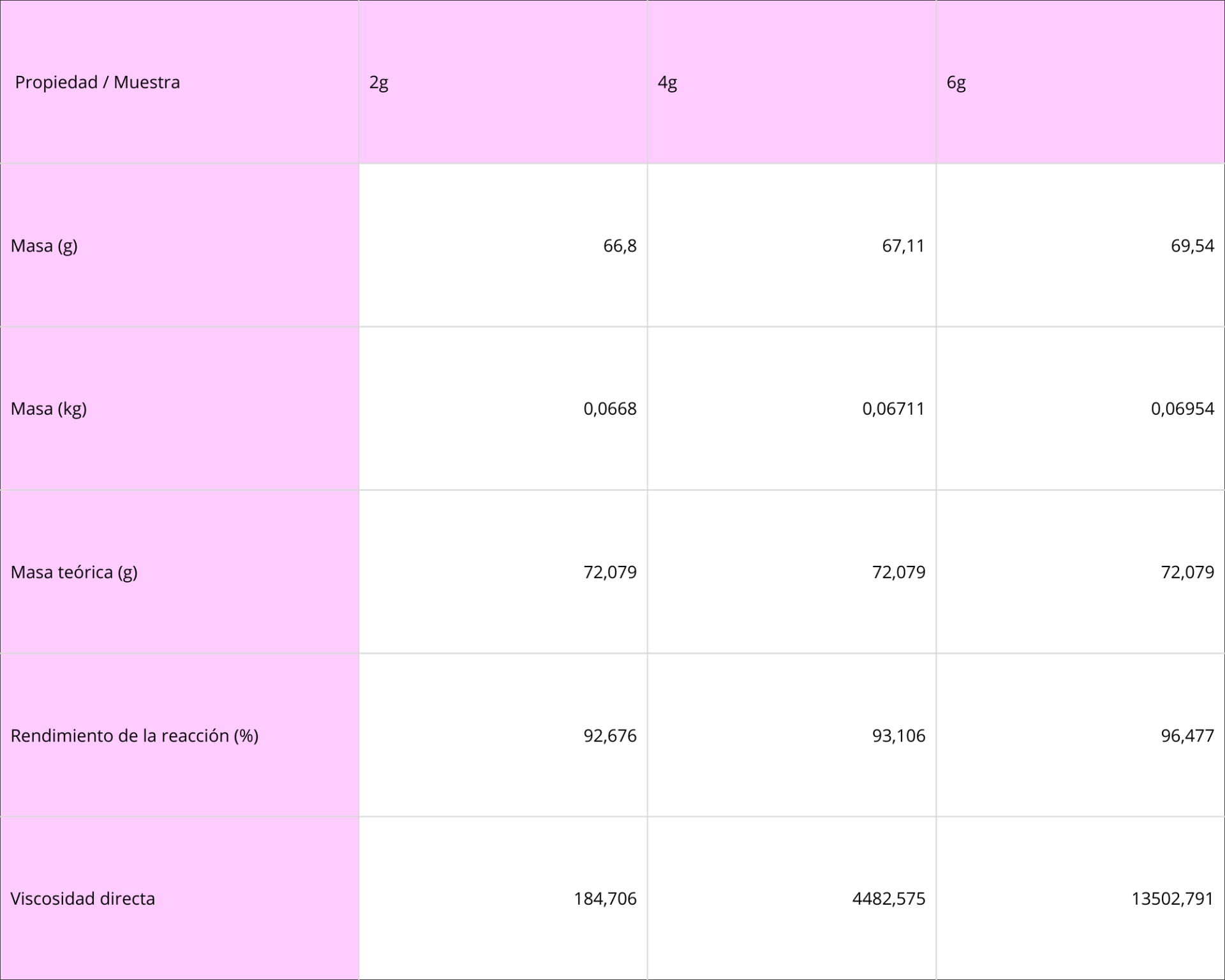Click the cell containing 0,06954
1225x980 pixels.
pos(1081,409)
